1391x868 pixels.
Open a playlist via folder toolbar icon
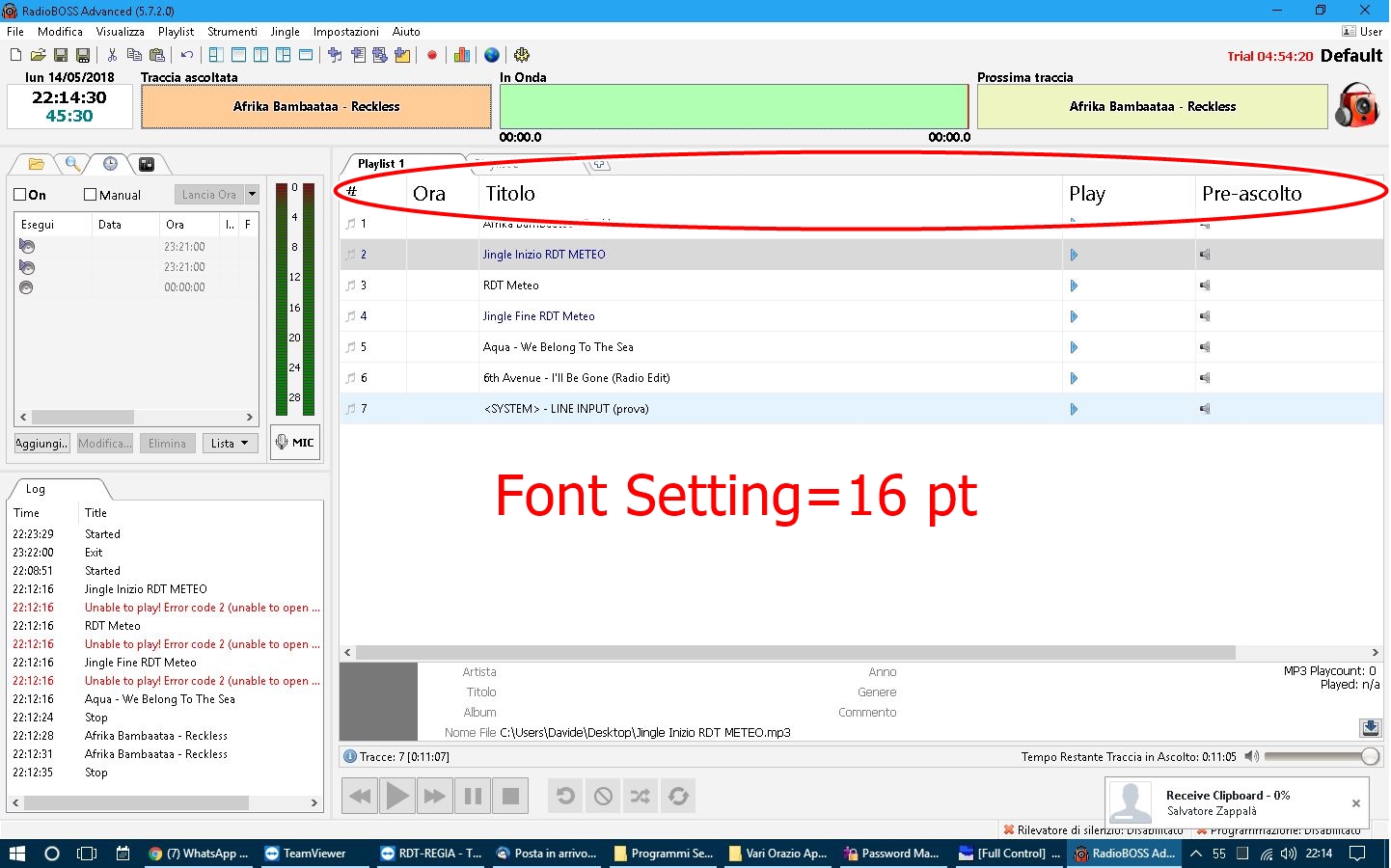pos(39,55)
